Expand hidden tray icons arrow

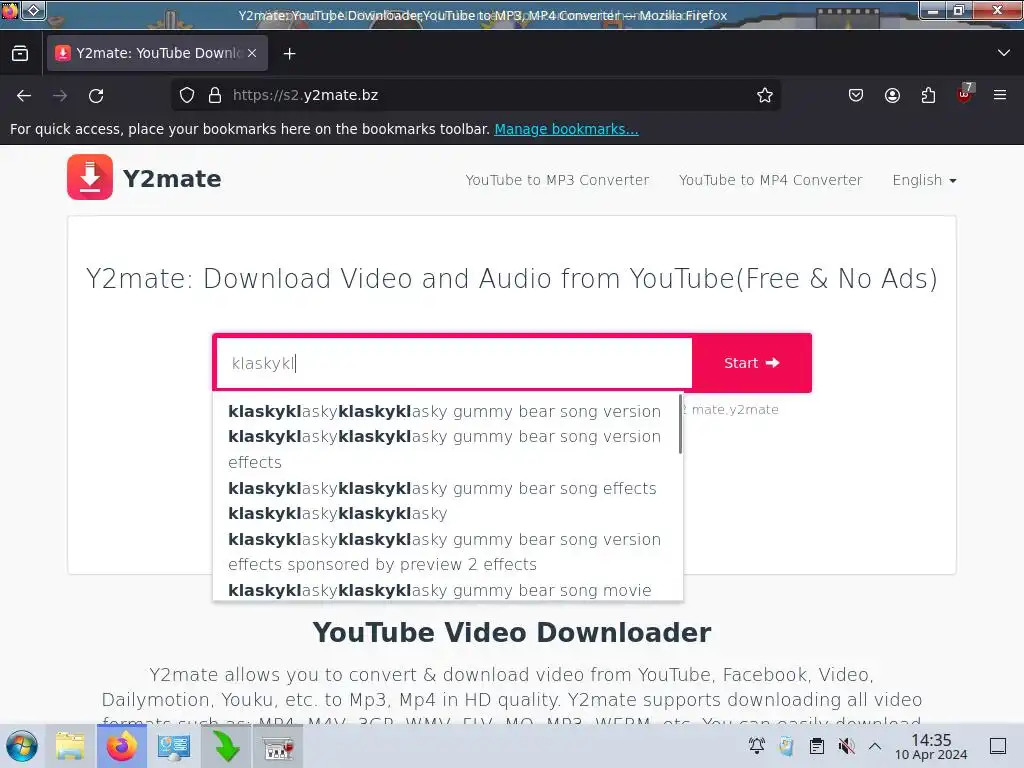pos(875,746)
